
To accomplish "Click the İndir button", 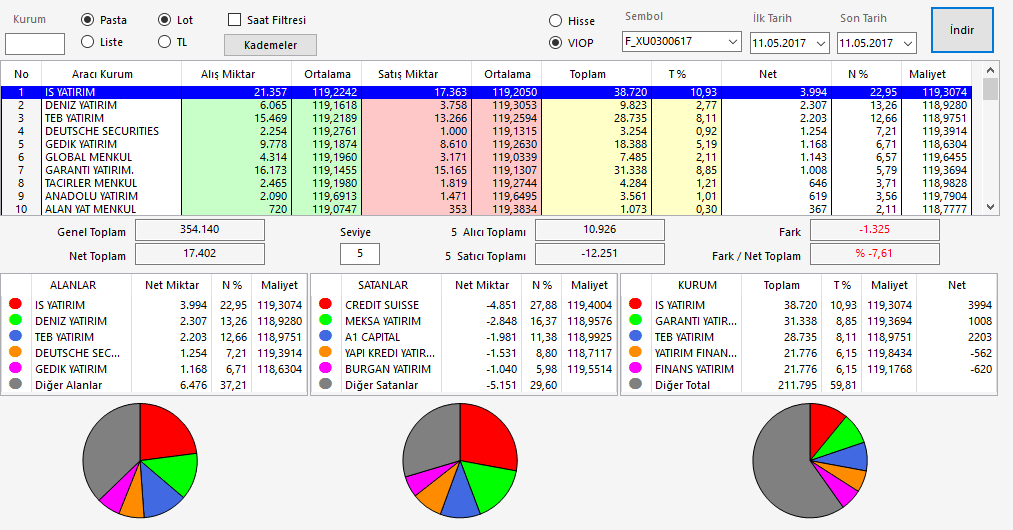I will [x=962, y=30].
